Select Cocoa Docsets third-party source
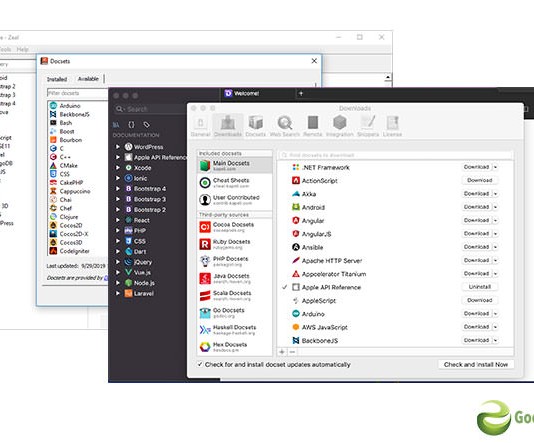Viewport: 534px width, 443px height. point(235,227)
